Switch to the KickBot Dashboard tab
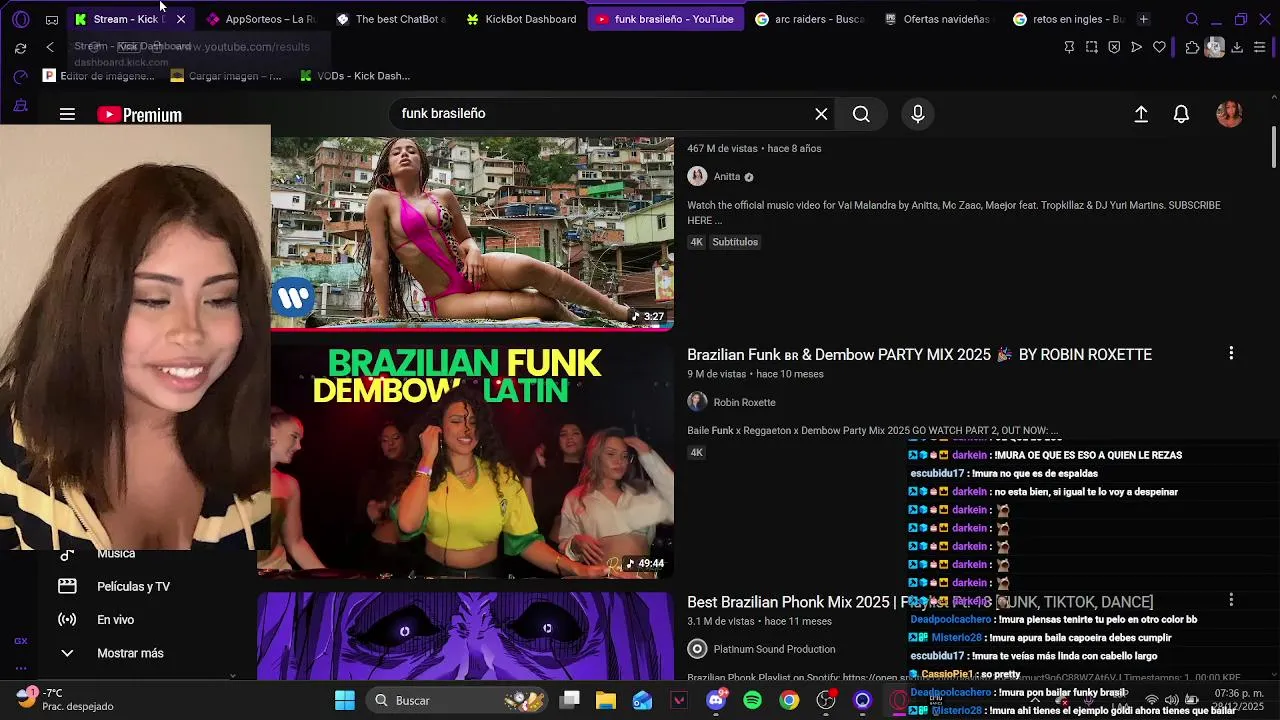Screen dimensions: 1280x720 tap(521, 19)
